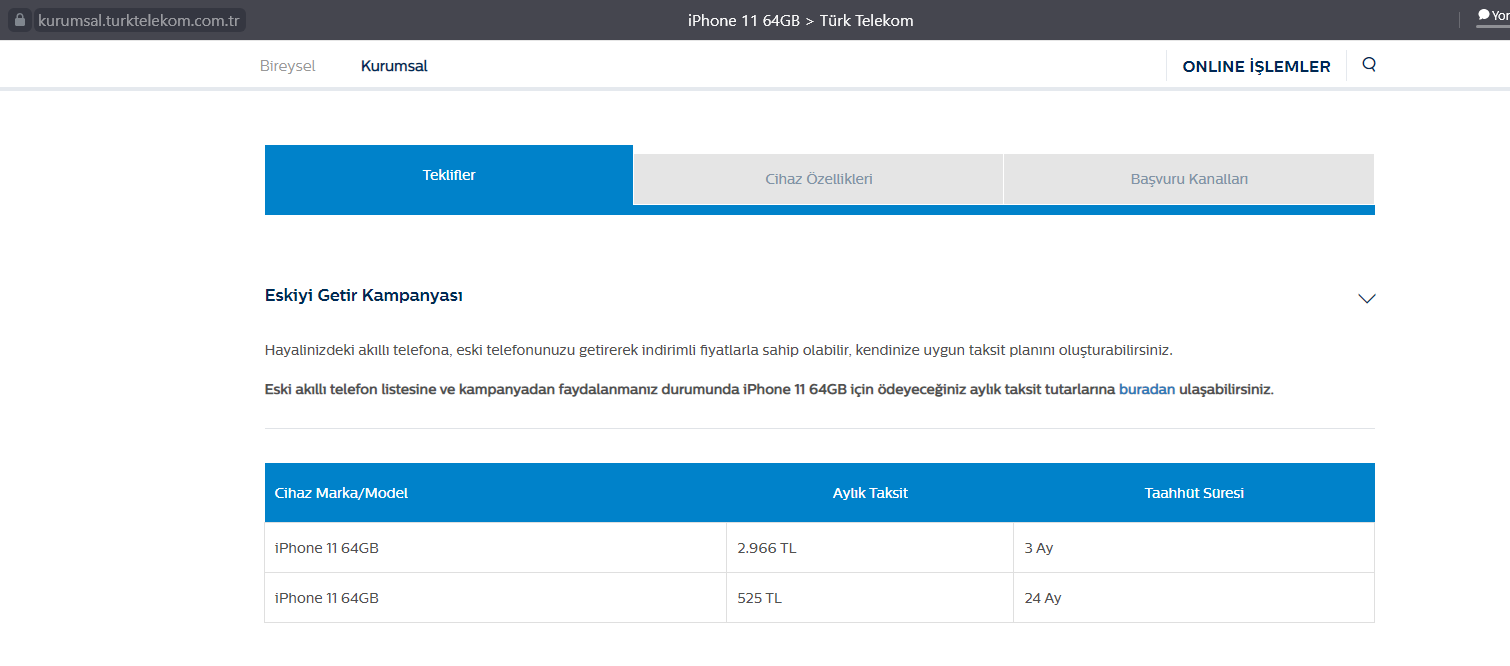Select the 24 Ay cell
Screen dimensions: 1510x666
1194,598
